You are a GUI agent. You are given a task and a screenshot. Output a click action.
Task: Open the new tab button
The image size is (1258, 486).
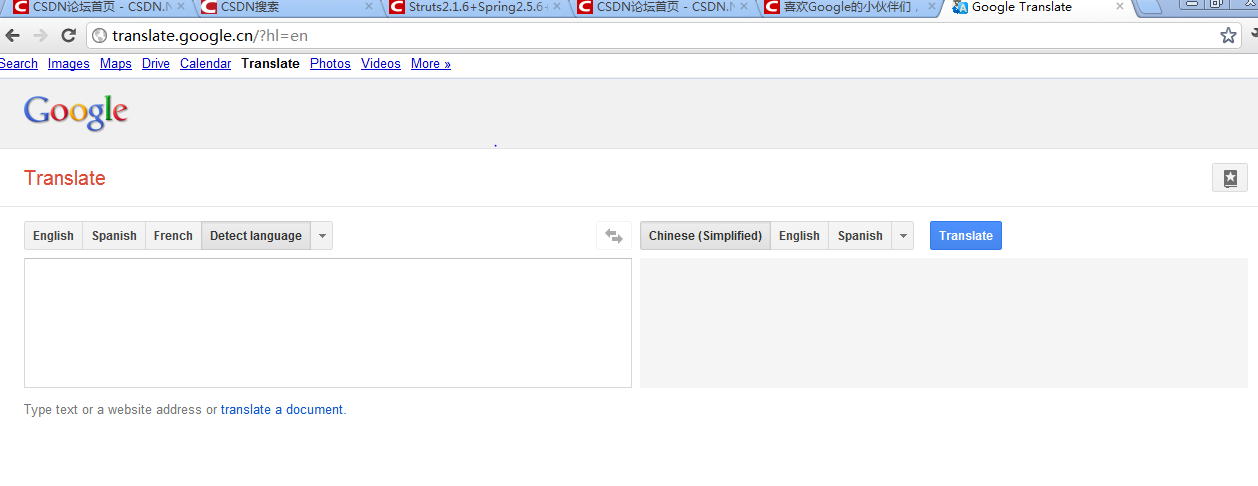pos(1150,7)
